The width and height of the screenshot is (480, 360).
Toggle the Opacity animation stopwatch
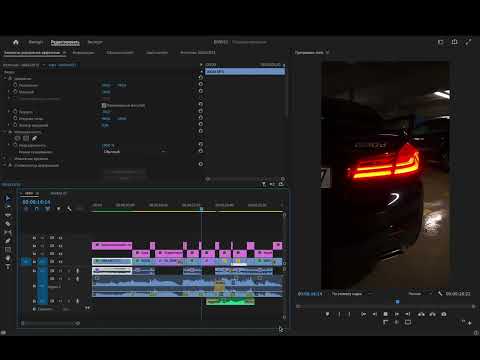click(x=15, y=145)
